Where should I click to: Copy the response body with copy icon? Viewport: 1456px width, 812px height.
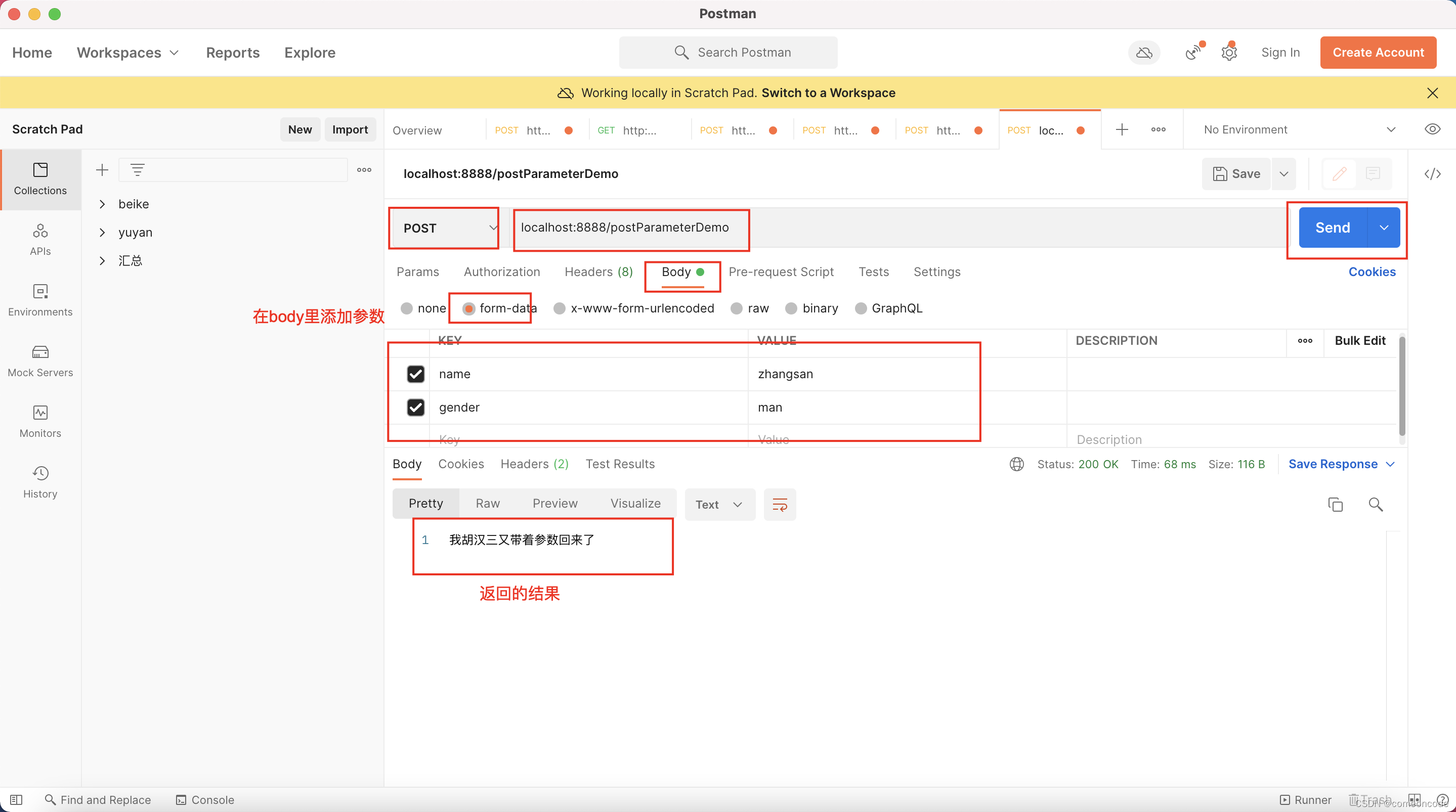pyautogui.click(x=1335, y=505)
